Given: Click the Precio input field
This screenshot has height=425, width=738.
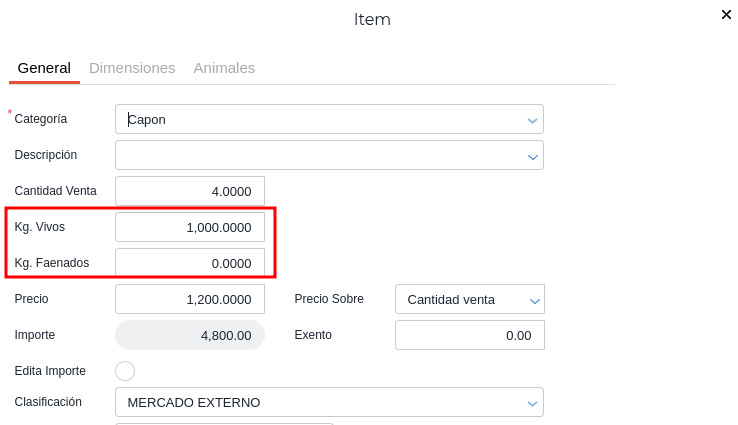Looking at the screenshot, I should pyautogui.click(x=190, y=299).
